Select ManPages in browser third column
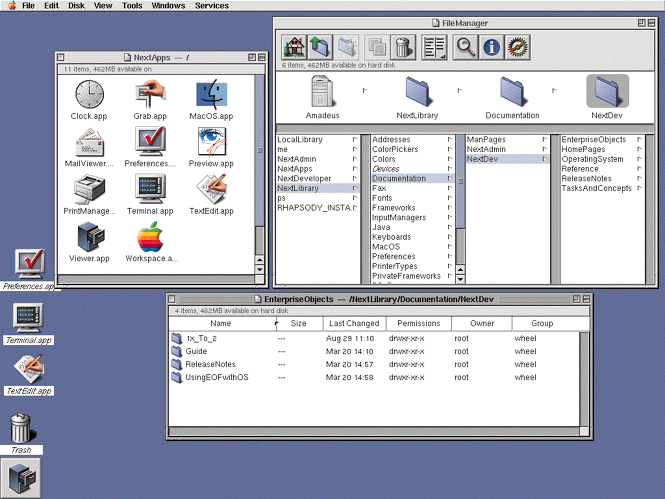The height and width of the screenshot is (499, 665). click(507, 139)
